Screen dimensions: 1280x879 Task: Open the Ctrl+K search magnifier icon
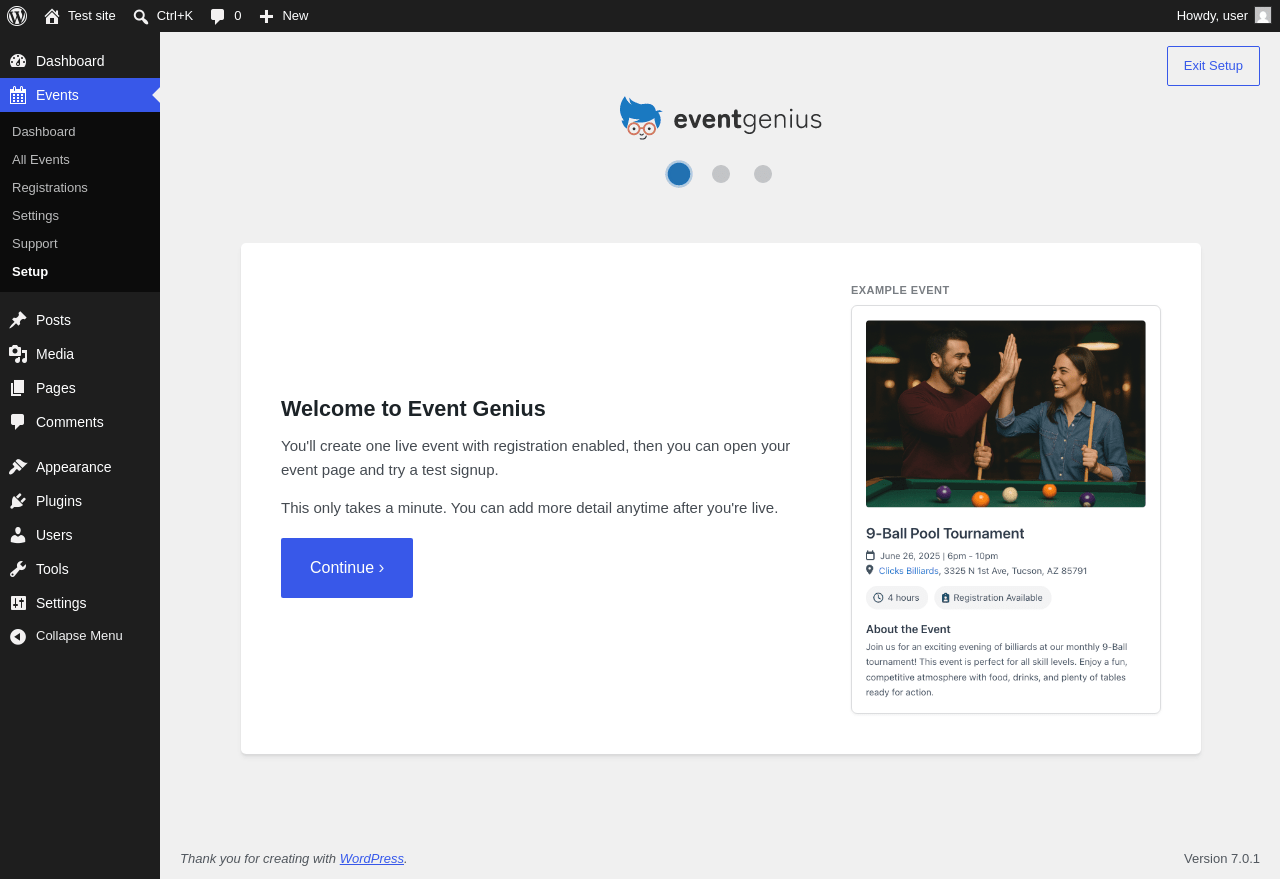141,16
